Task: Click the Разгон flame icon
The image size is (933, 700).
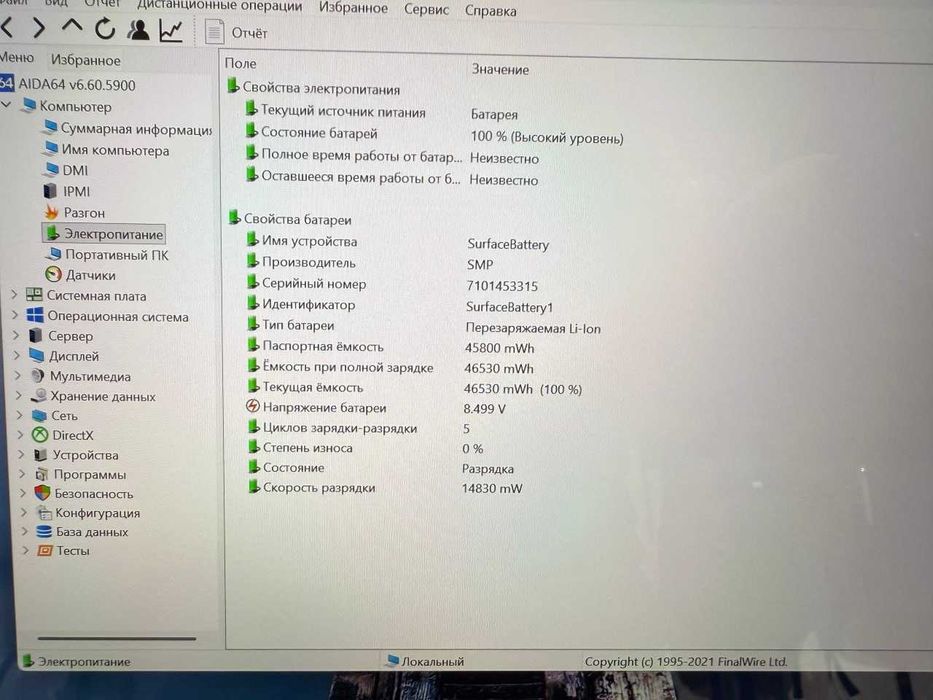Action: [52, 212]
